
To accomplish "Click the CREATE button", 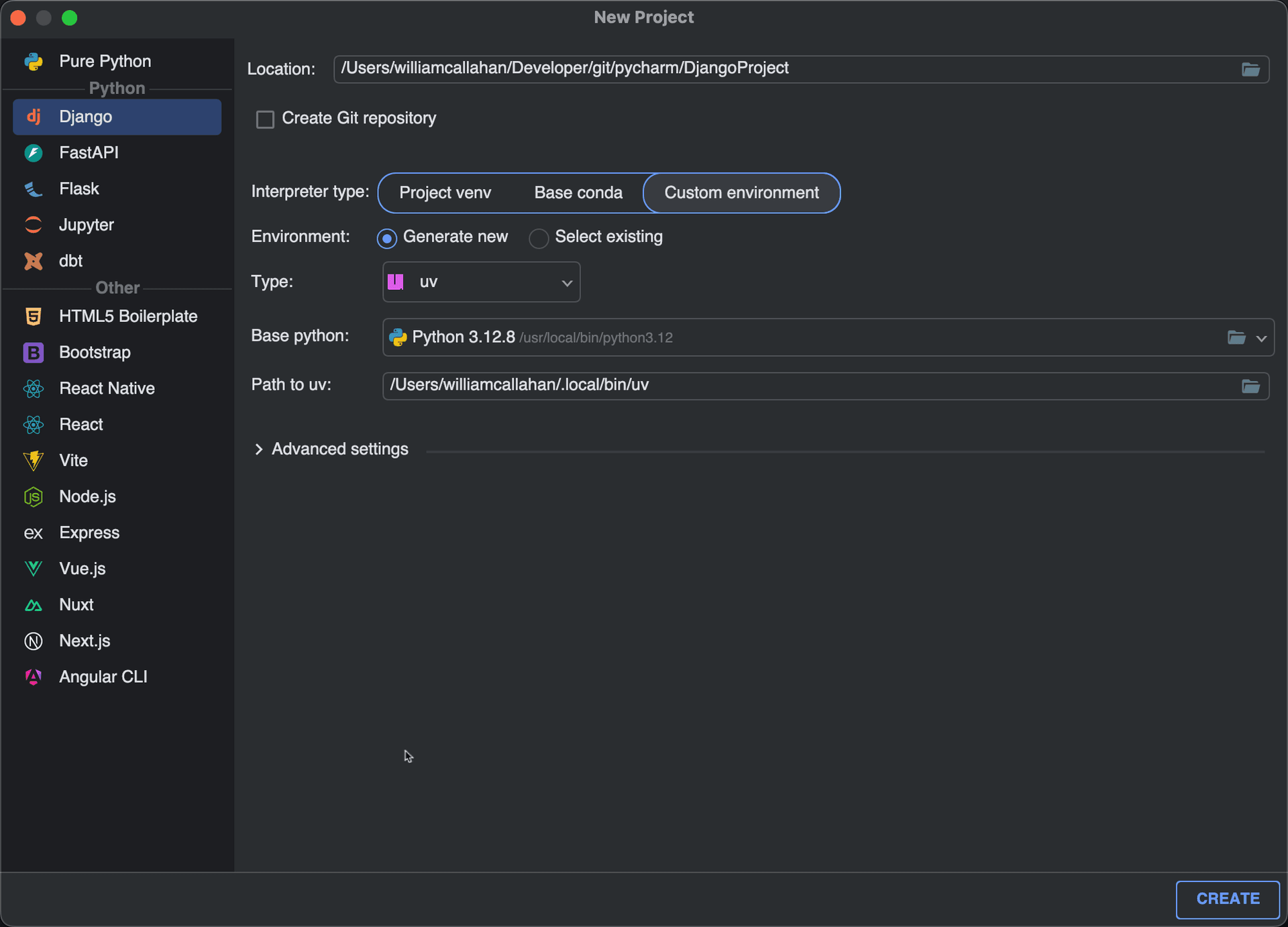I will tap(1228, 898).
